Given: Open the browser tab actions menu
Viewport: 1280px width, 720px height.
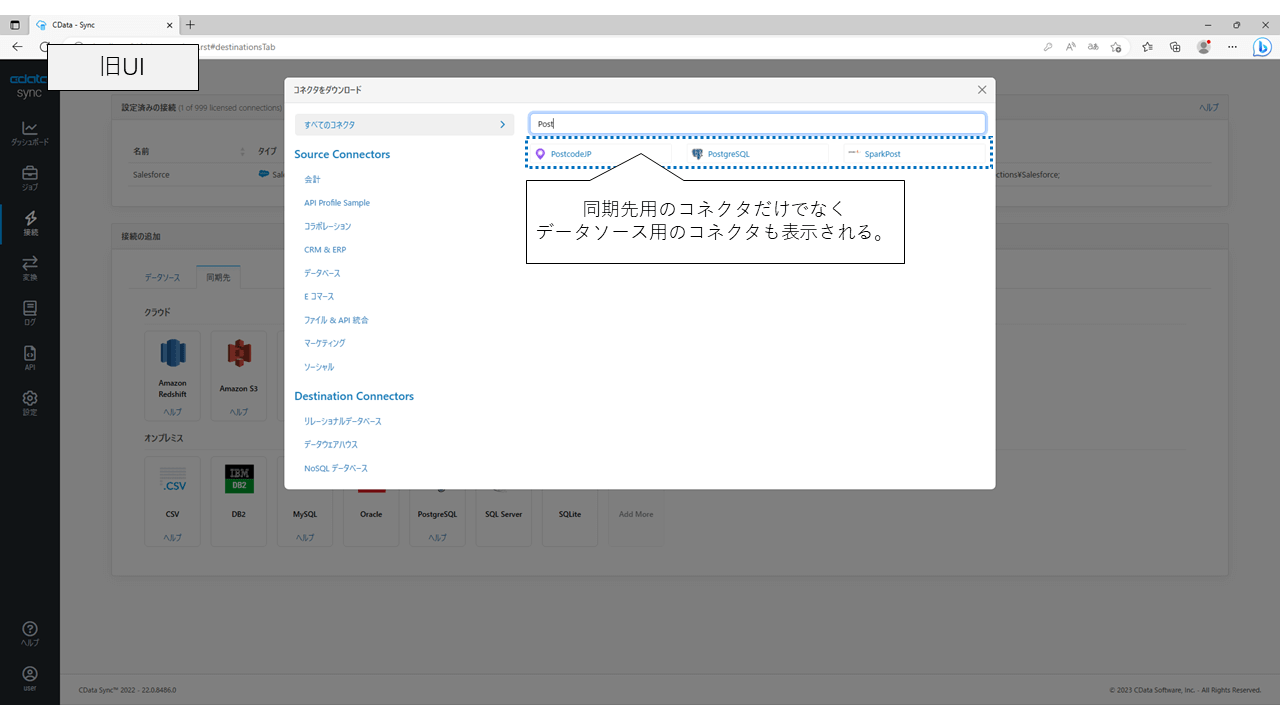Looking at the screenshot, I should point(14,25).
